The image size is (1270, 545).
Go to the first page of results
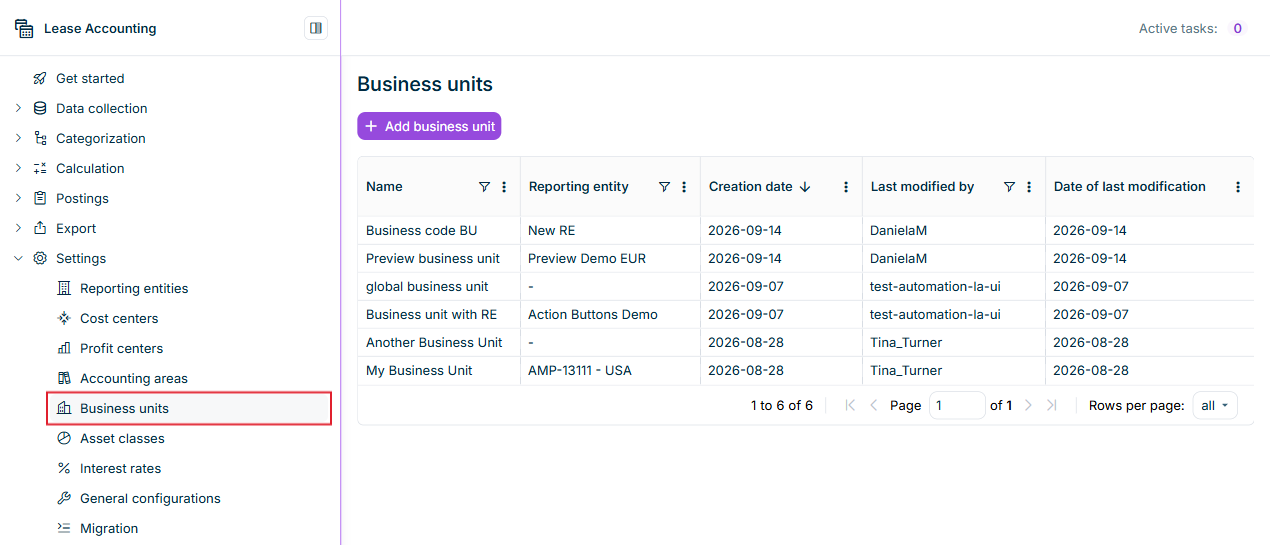click(851, 405)
